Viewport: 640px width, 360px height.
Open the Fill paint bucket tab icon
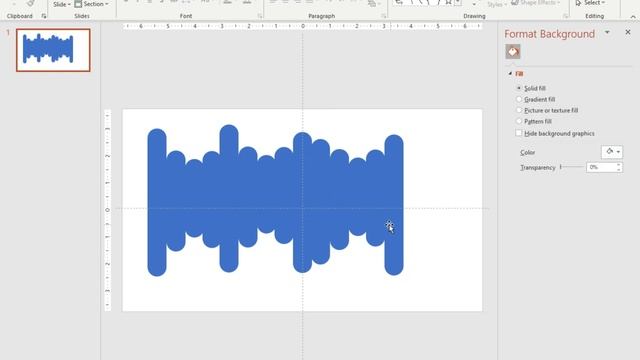pyautogui.click(x=513, y=52)
